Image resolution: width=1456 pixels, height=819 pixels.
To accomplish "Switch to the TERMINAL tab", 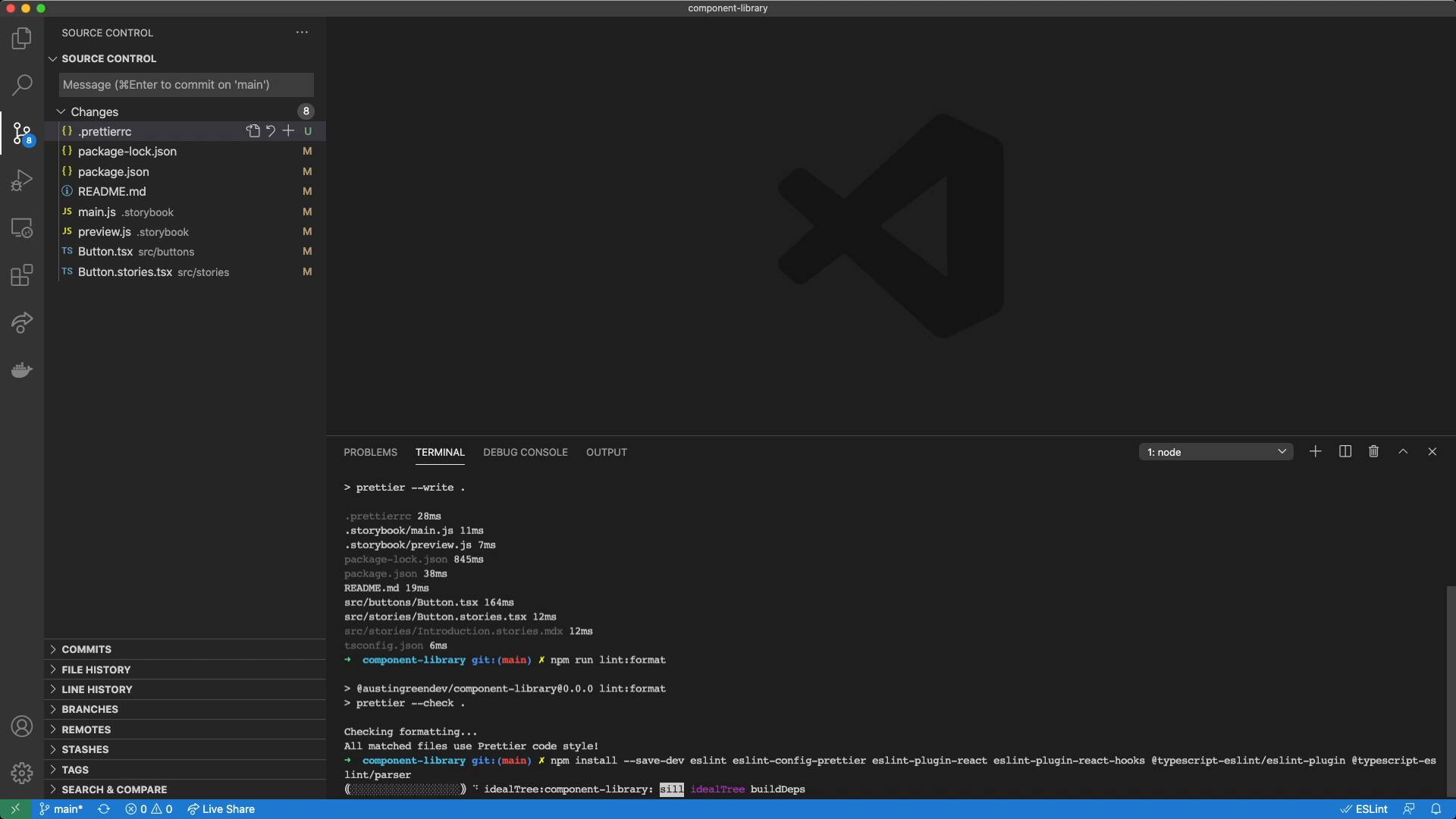I will (x=440, y=452).
